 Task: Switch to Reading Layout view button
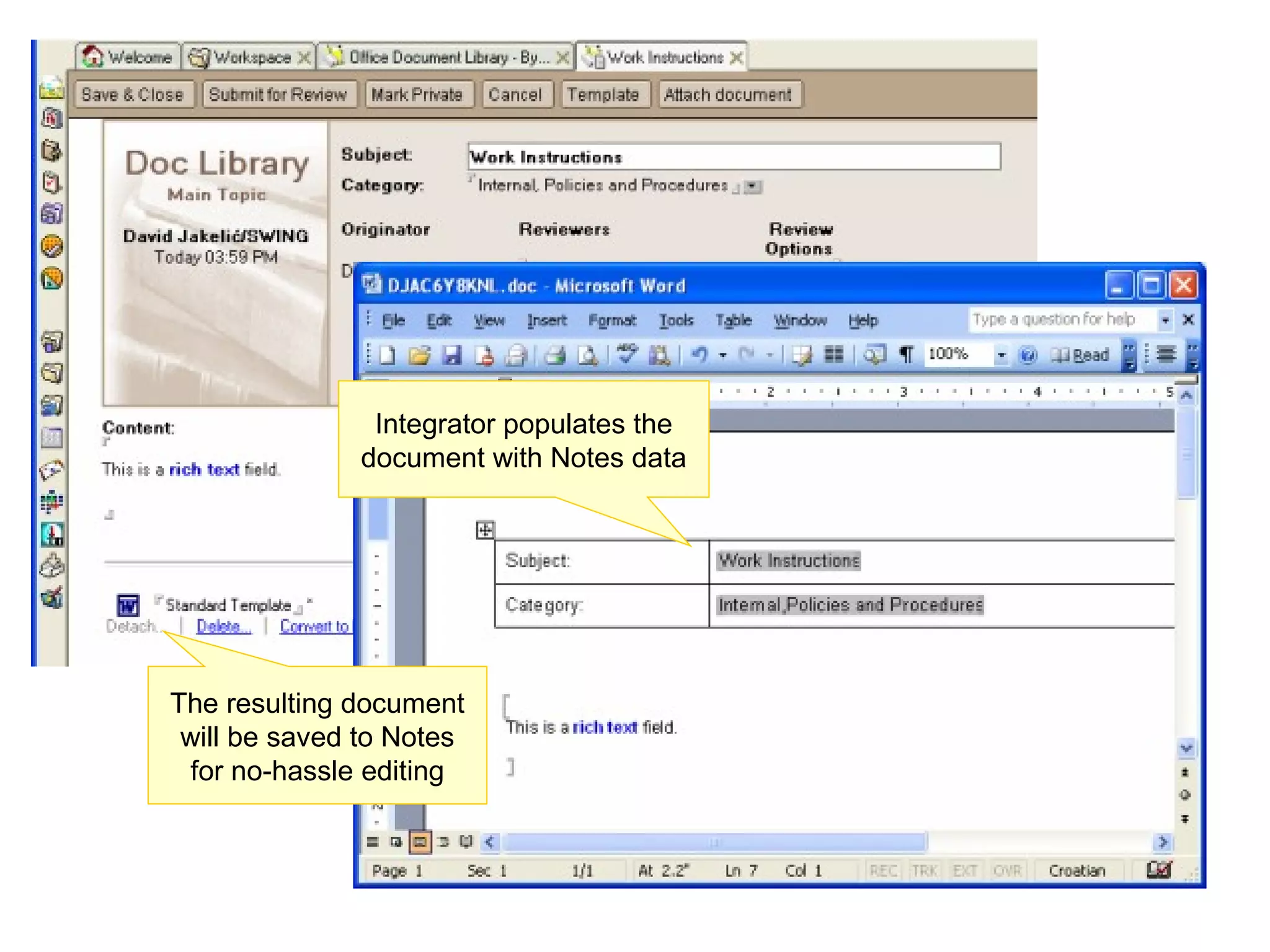[466, 842]
